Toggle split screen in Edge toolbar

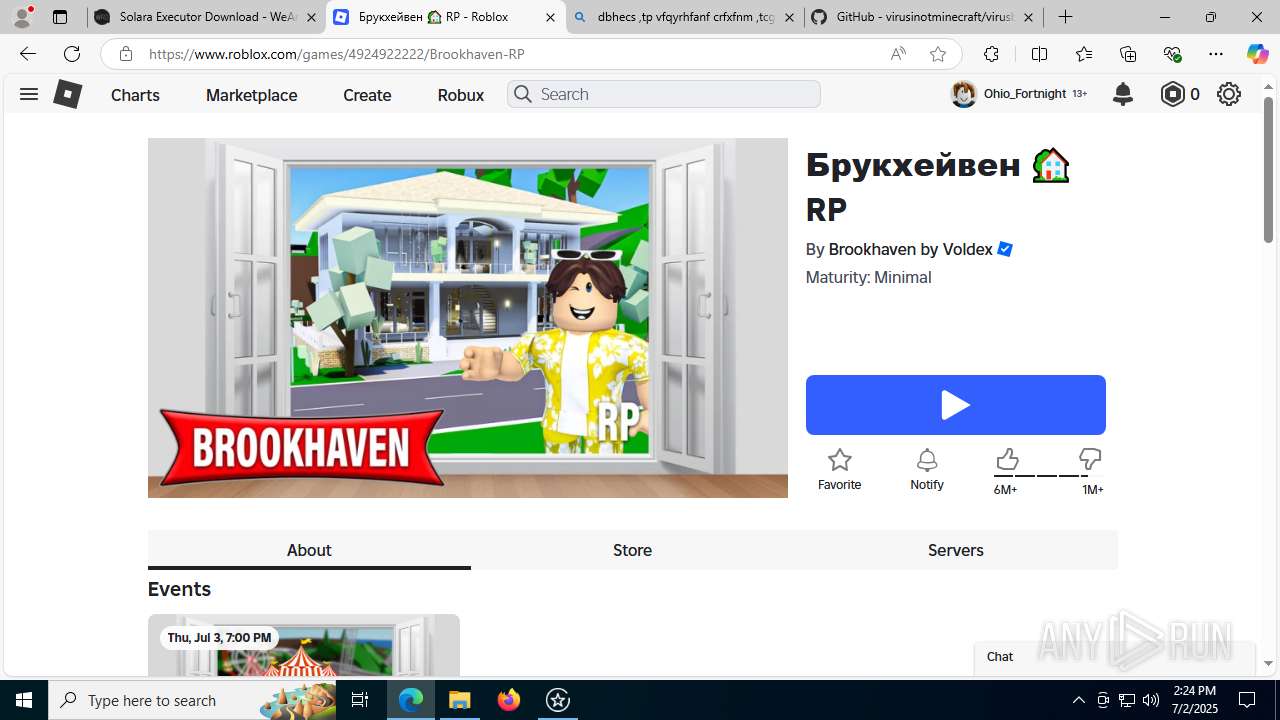click(1039, 54)
